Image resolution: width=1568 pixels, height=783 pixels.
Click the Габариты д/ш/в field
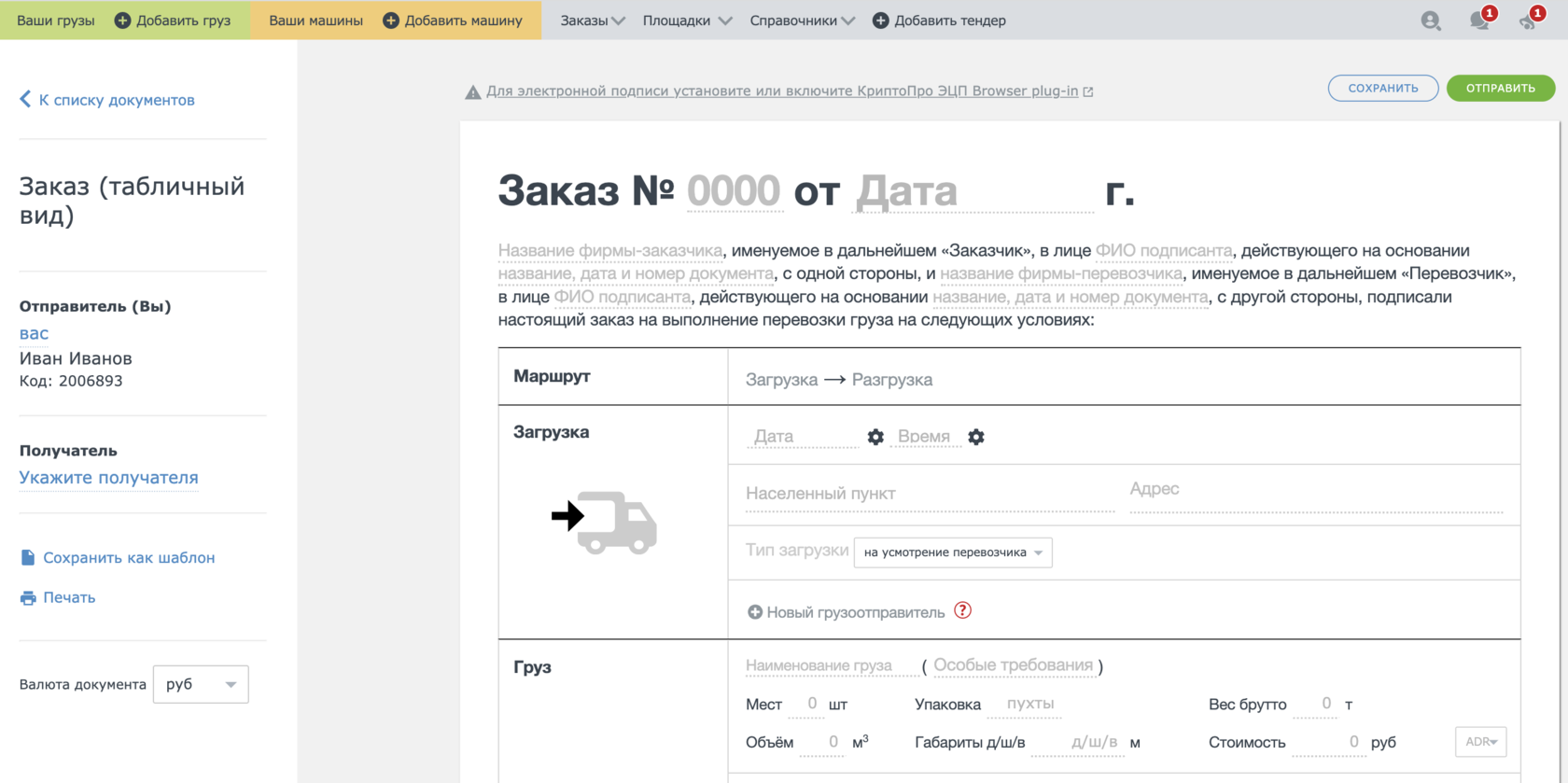point(1076,742)
